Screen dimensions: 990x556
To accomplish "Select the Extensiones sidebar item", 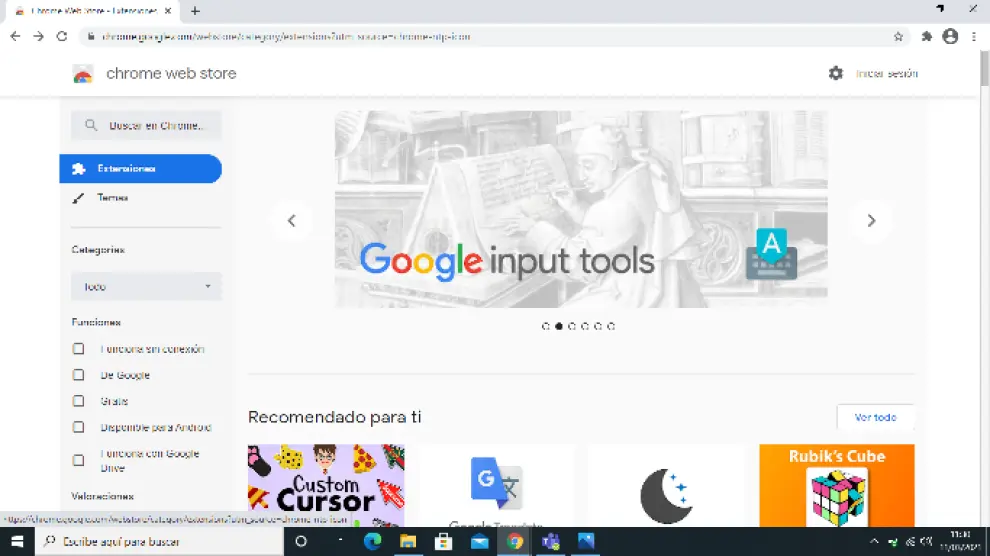I will 140,169.
